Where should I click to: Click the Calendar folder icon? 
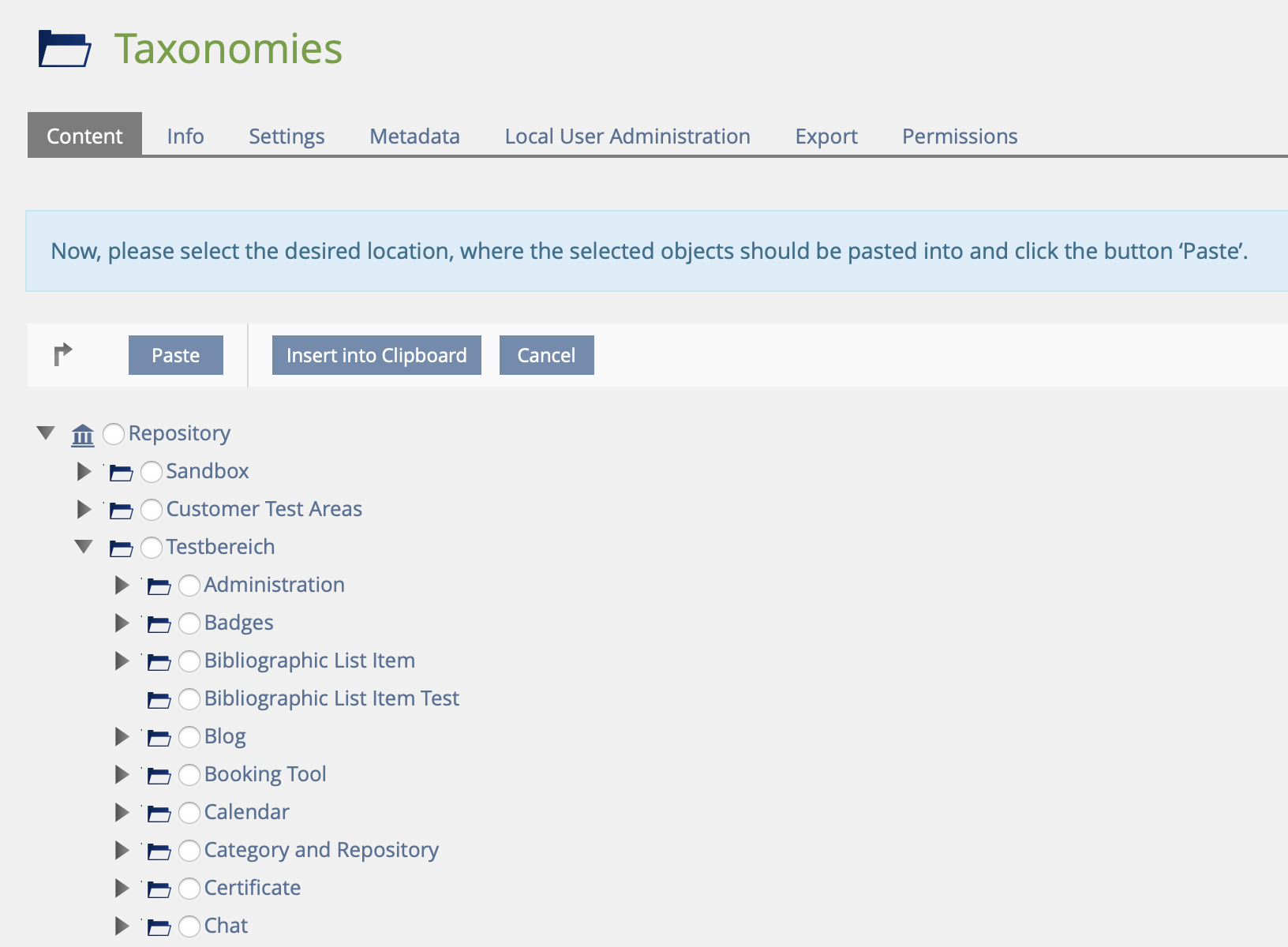click(159, 813)
